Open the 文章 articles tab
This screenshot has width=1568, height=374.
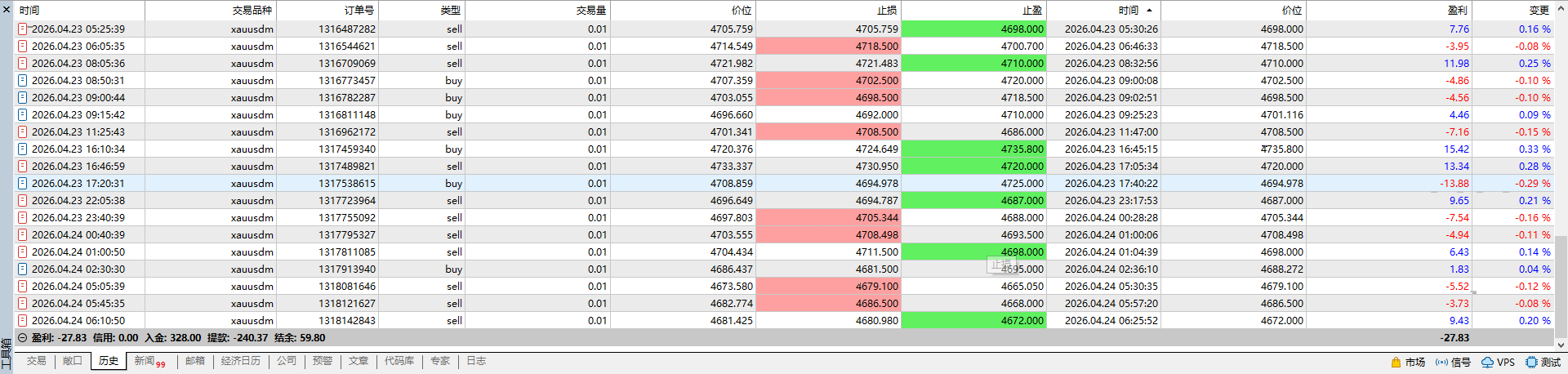coord(359,361)
